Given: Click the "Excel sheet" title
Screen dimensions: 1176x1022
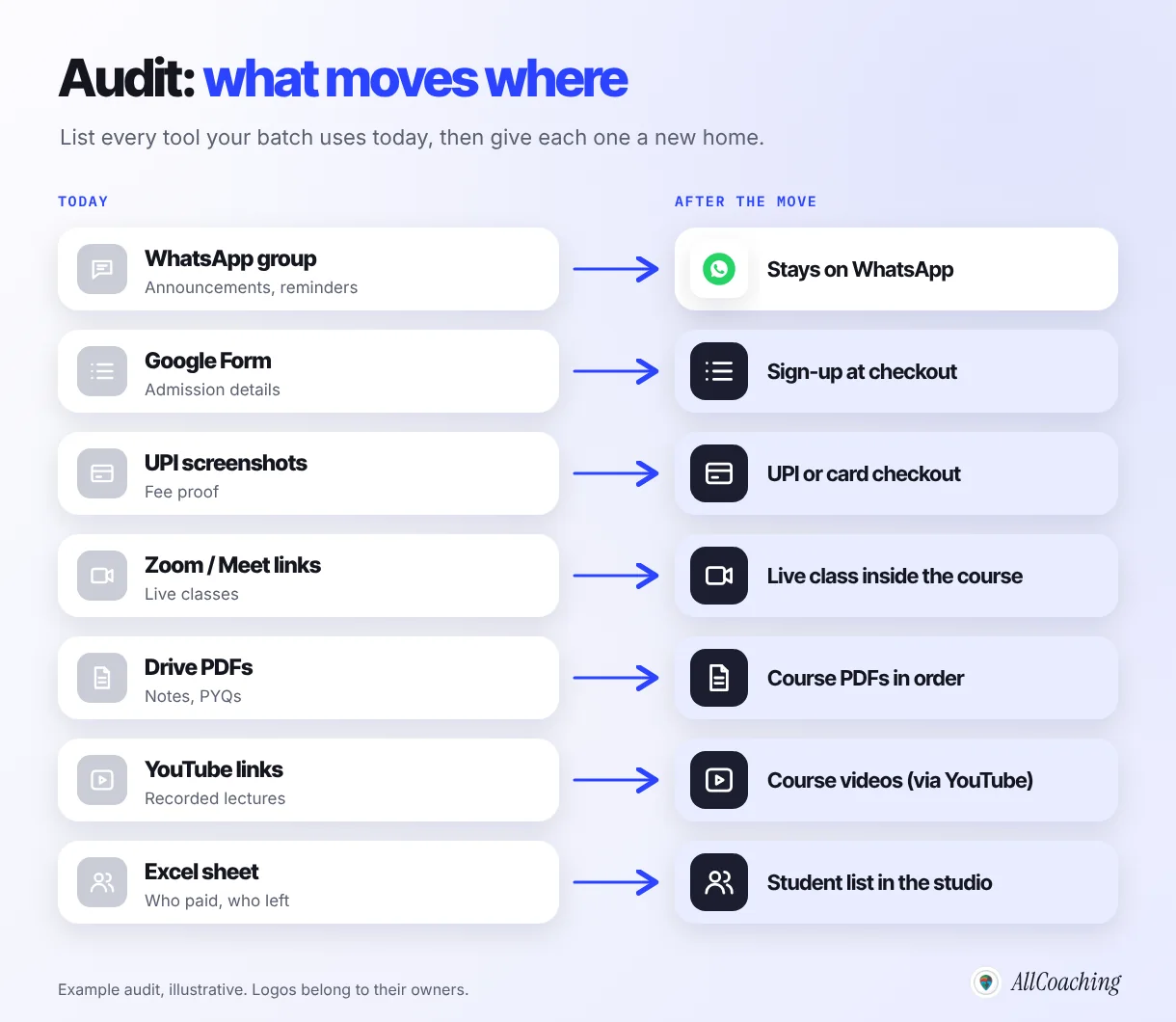Looking at the screenshot, I should [x=201, y=872].
